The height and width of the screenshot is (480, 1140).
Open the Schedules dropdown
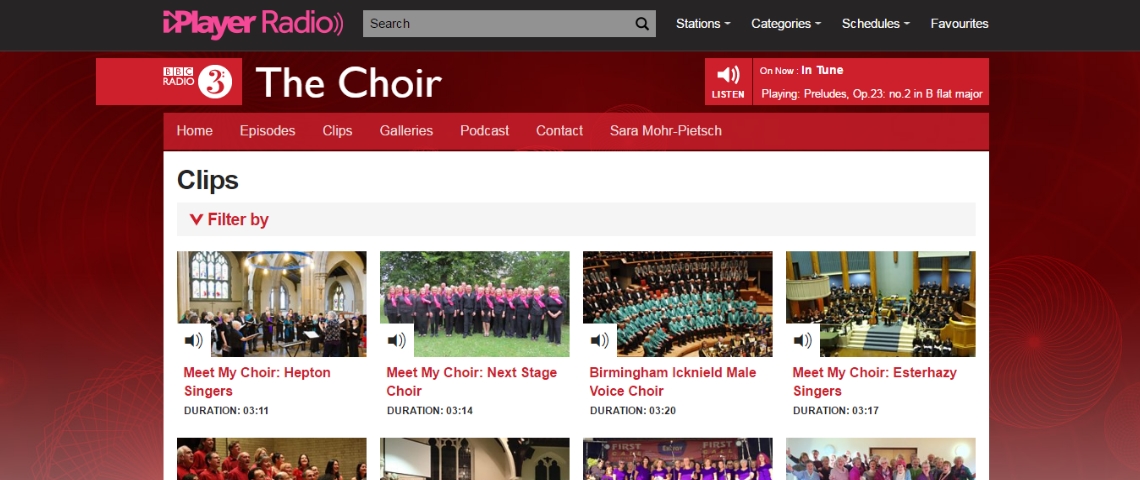[x=875, y=23]
